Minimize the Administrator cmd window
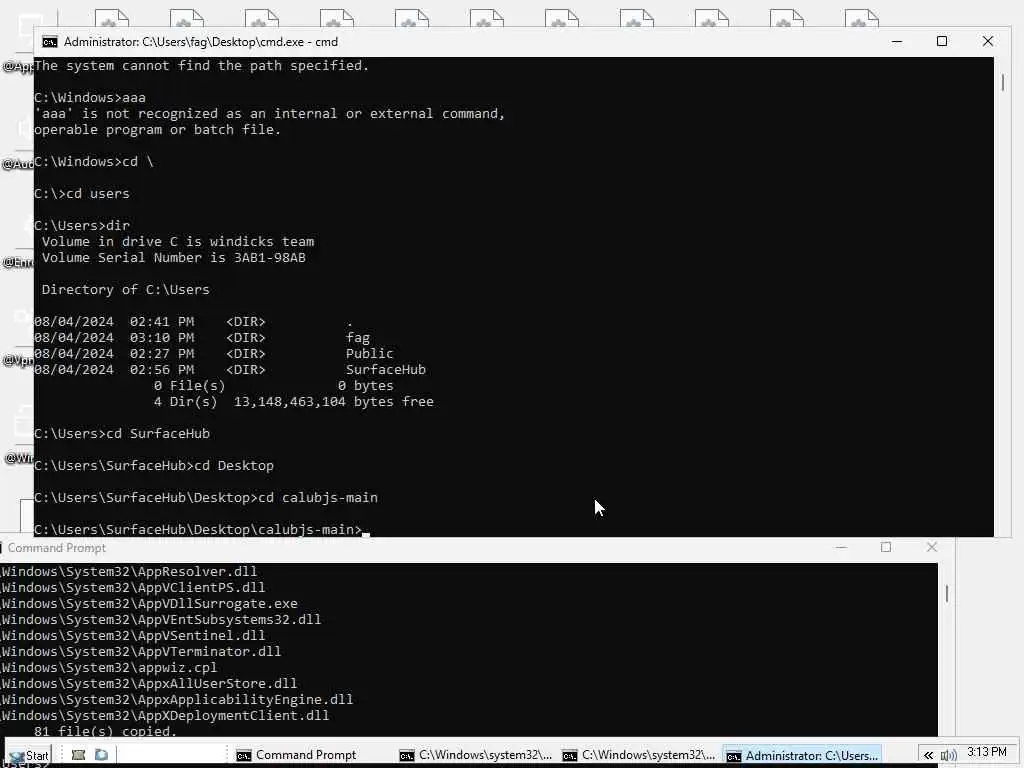Image resolution: width=1024 pixels, height=768 pixels. click(897, 41)
